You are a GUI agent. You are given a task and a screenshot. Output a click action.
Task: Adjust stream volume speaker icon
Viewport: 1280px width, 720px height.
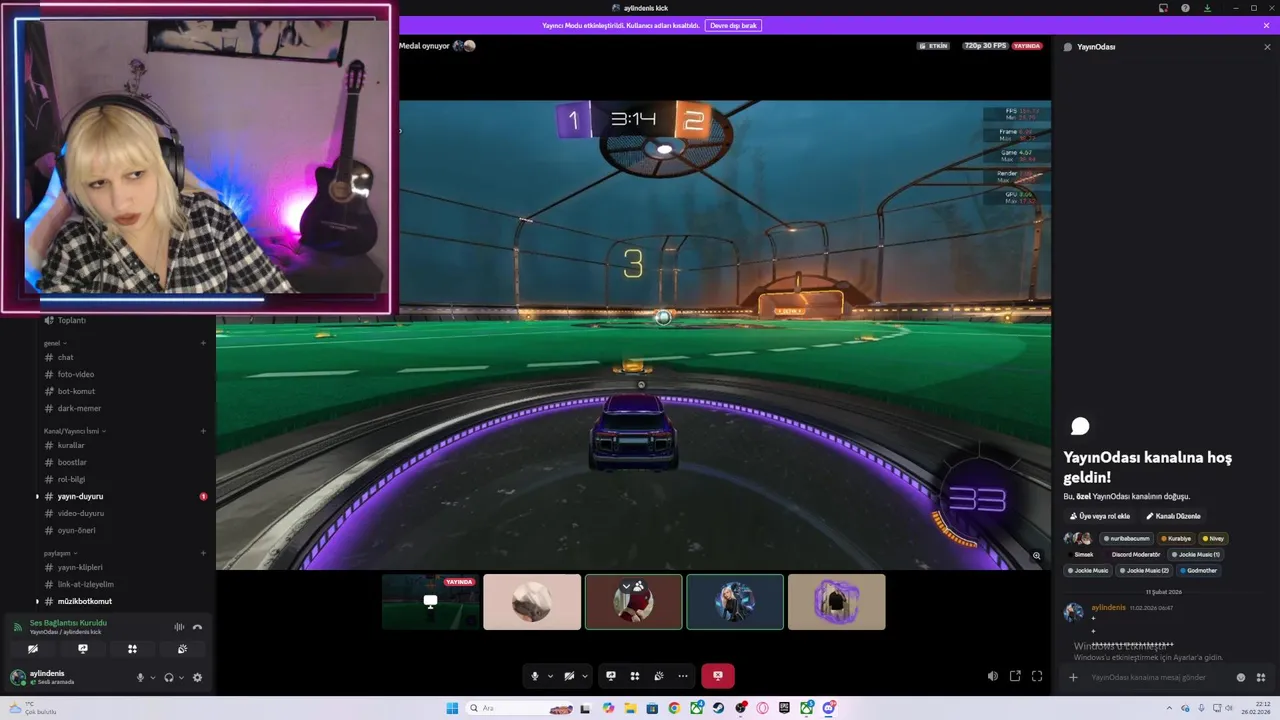pos(993,676)
